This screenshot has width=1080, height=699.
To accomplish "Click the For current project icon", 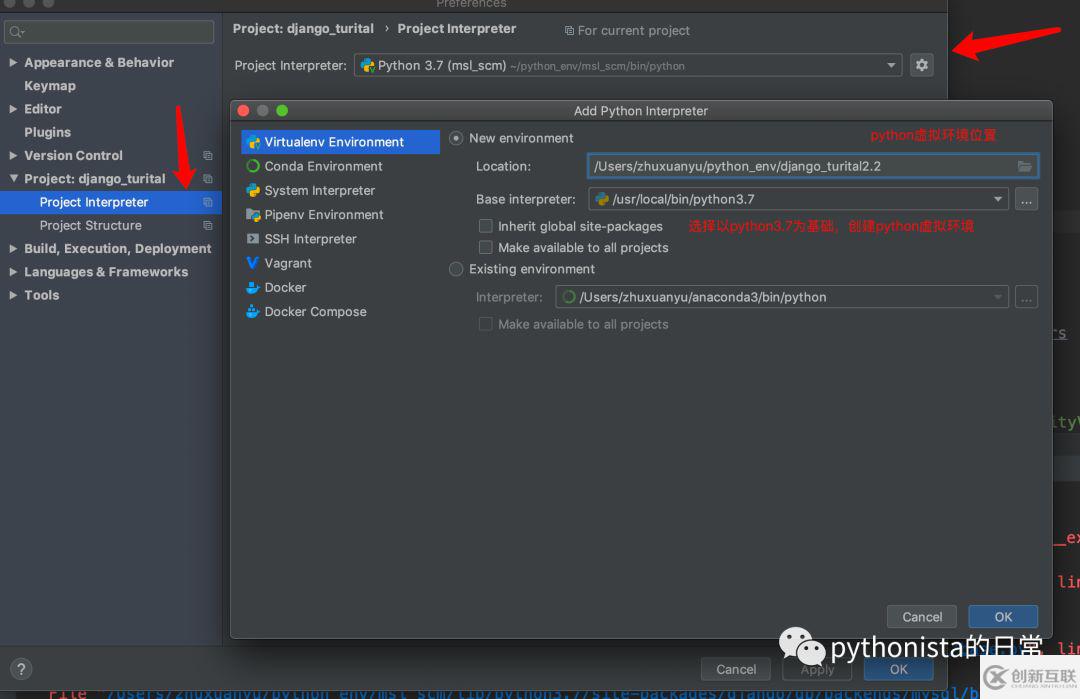I will (569, 30).
